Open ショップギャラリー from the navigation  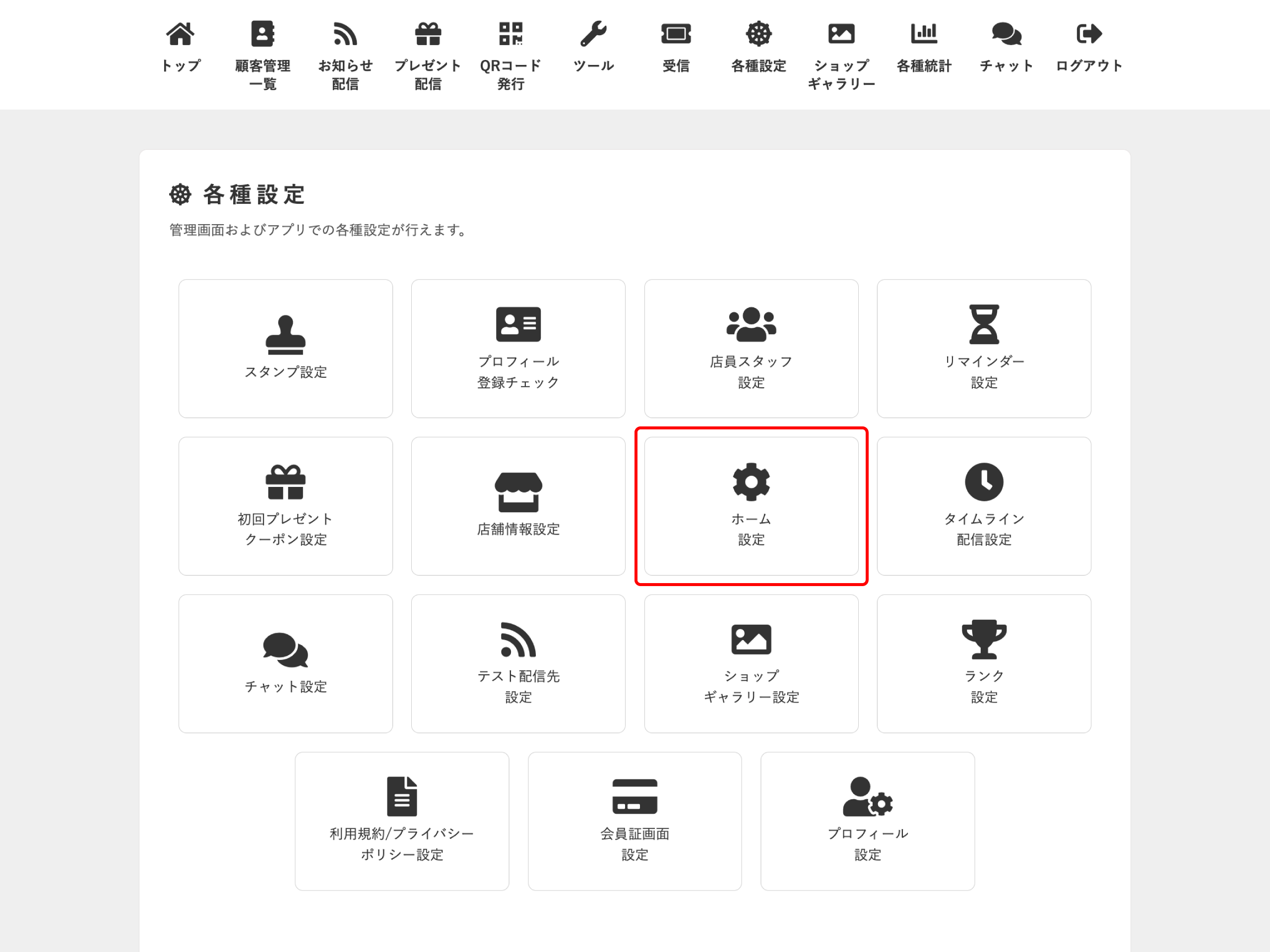840,52
